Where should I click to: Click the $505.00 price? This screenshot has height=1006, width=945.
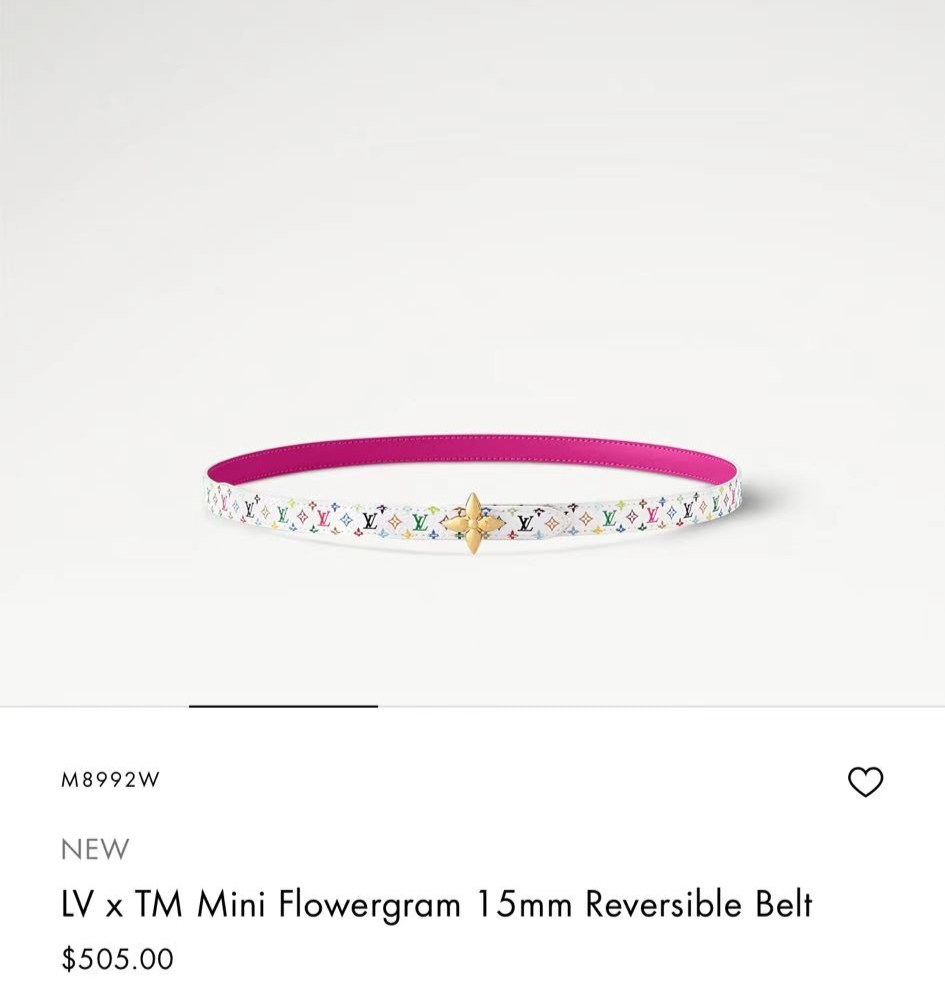(x=117, y=959)
